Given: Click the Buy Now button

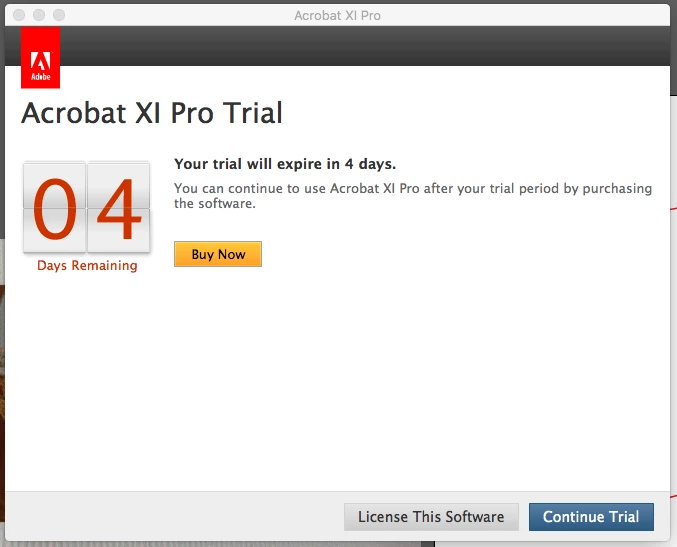Looking at the screenshot, I should pyautogui.click(x=218, y=254).
